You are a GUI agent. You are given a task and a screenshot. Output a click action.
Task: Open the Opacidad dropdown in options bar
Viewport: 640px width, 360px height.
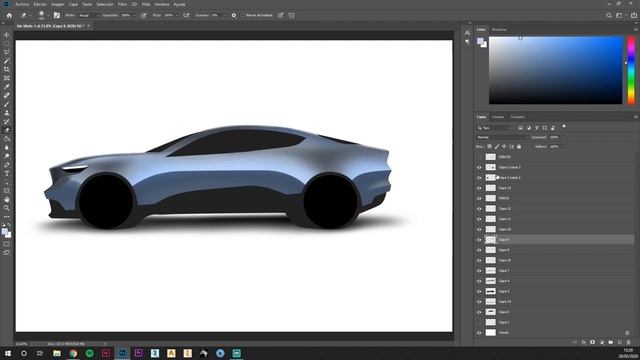pos(134,16)
